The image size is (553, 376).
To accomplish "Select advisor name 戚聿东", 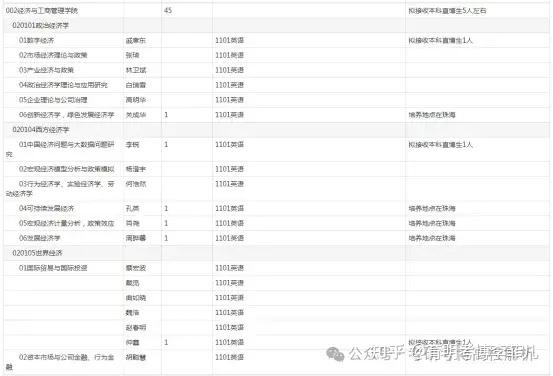I will (136, 41).
